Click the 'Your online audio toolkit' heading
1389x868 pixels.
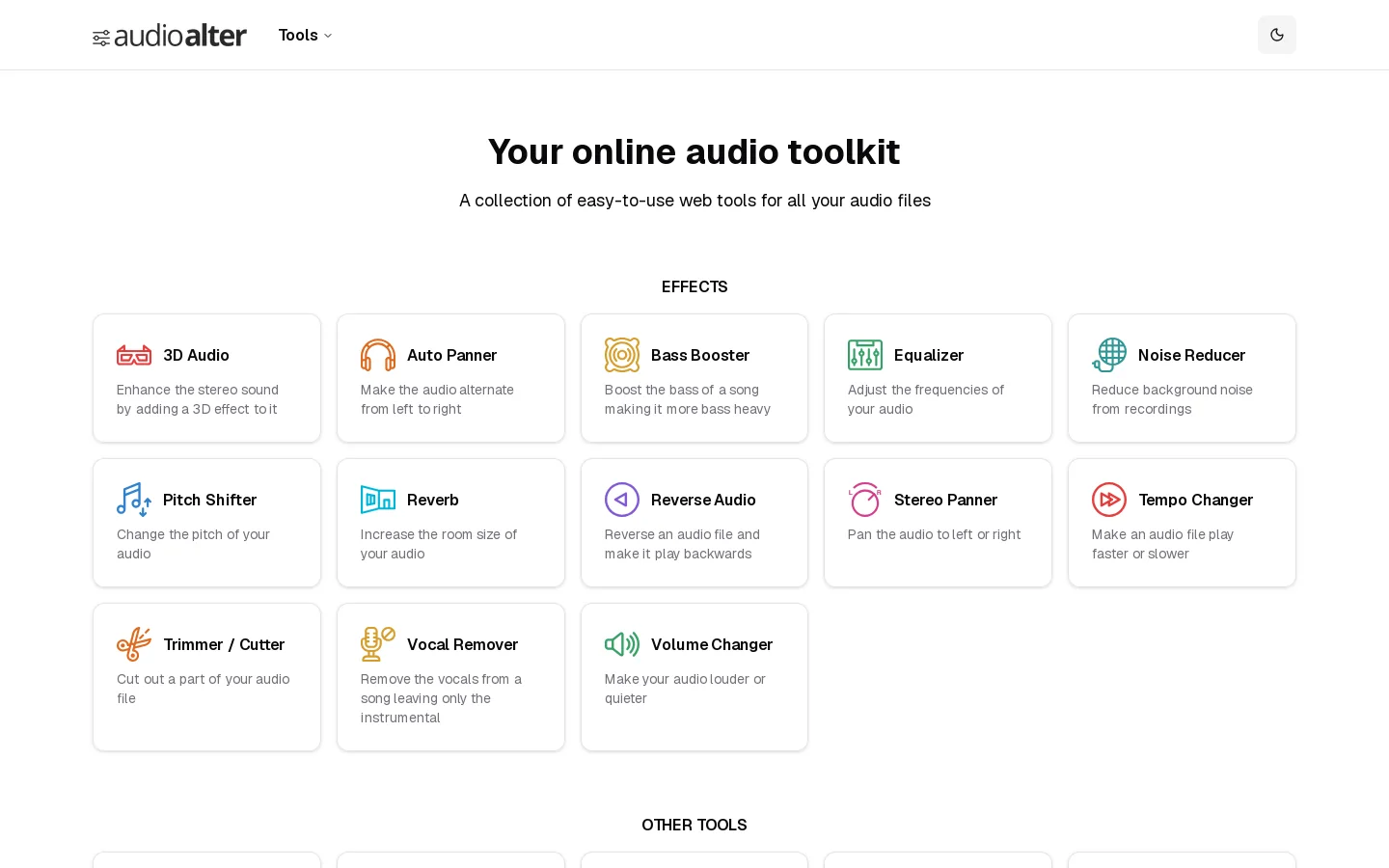click(694, 151)
